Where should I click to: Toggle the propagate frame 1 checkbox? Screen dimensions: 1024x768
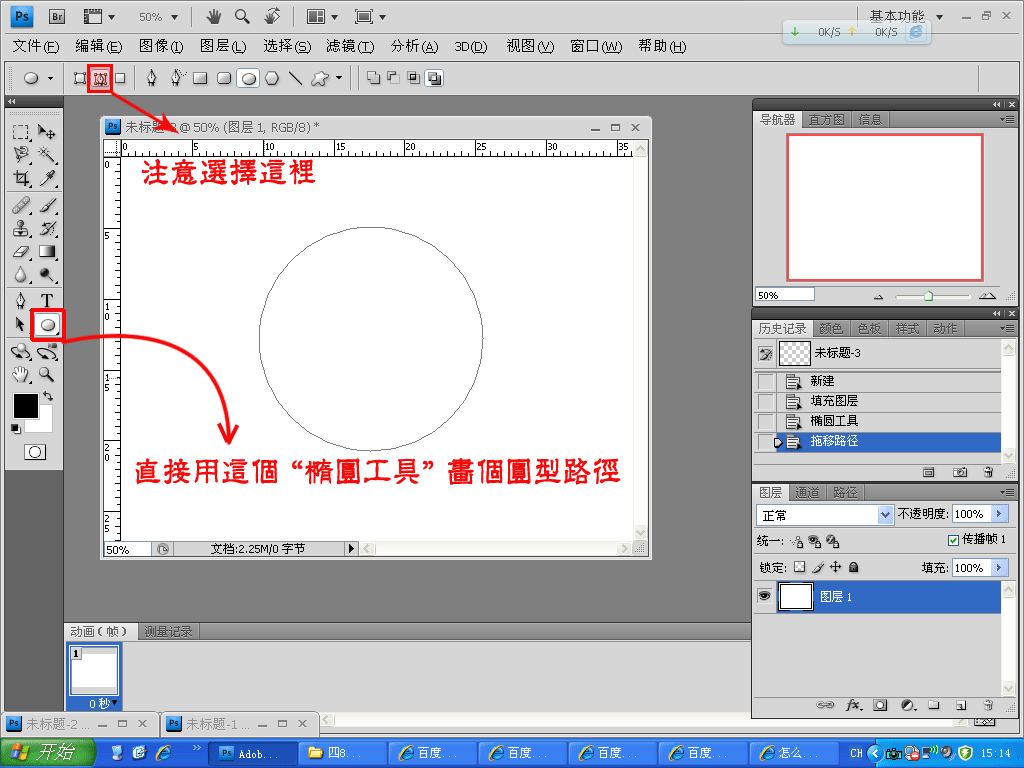pyautogui.click(x=953, y=540)
